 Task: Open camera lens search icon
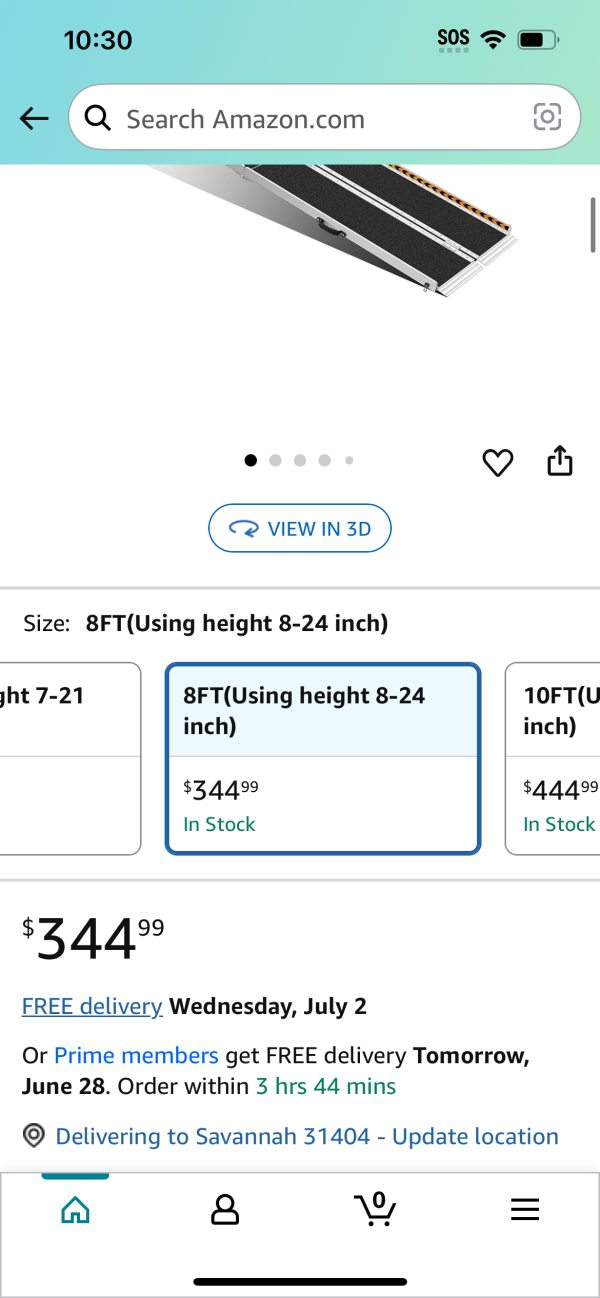click(x=547, y=118)
